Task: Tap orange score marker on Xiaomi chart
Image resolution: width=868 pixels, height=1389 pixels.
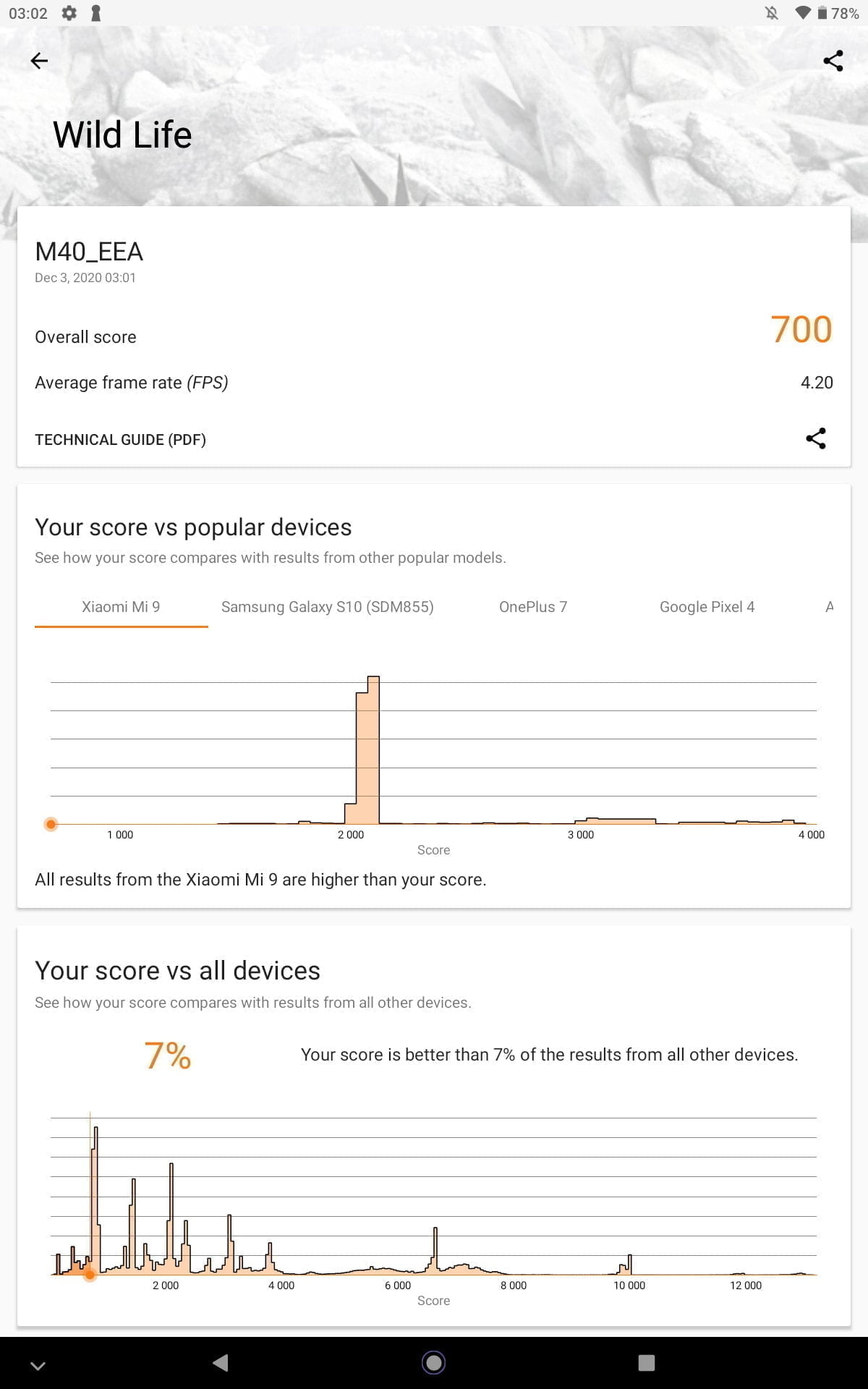Action: [51, 824]
